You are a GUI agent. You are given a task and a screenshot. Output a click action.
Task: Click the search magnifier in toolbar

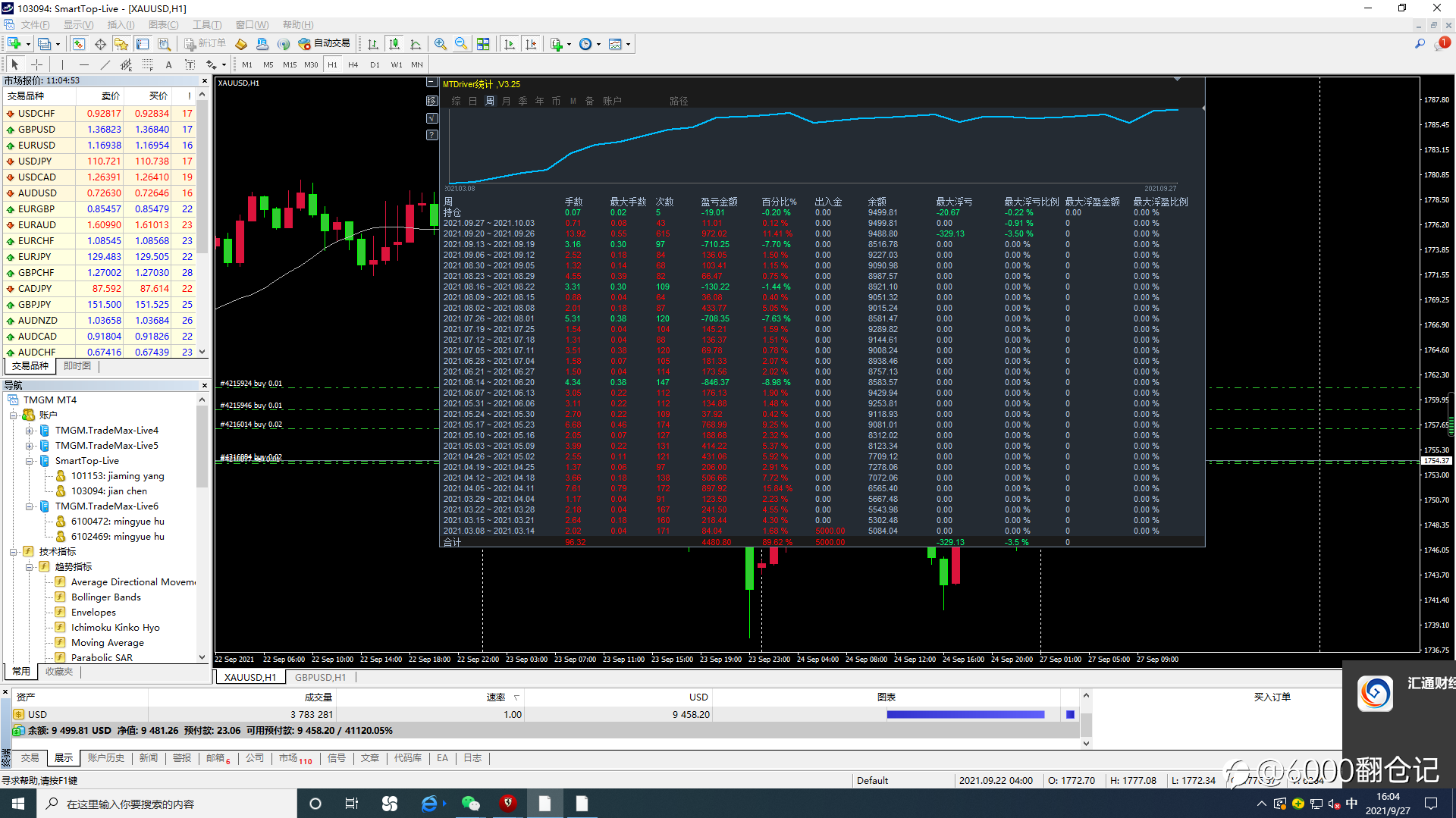pyautogui.click(x=1420, y=44)
